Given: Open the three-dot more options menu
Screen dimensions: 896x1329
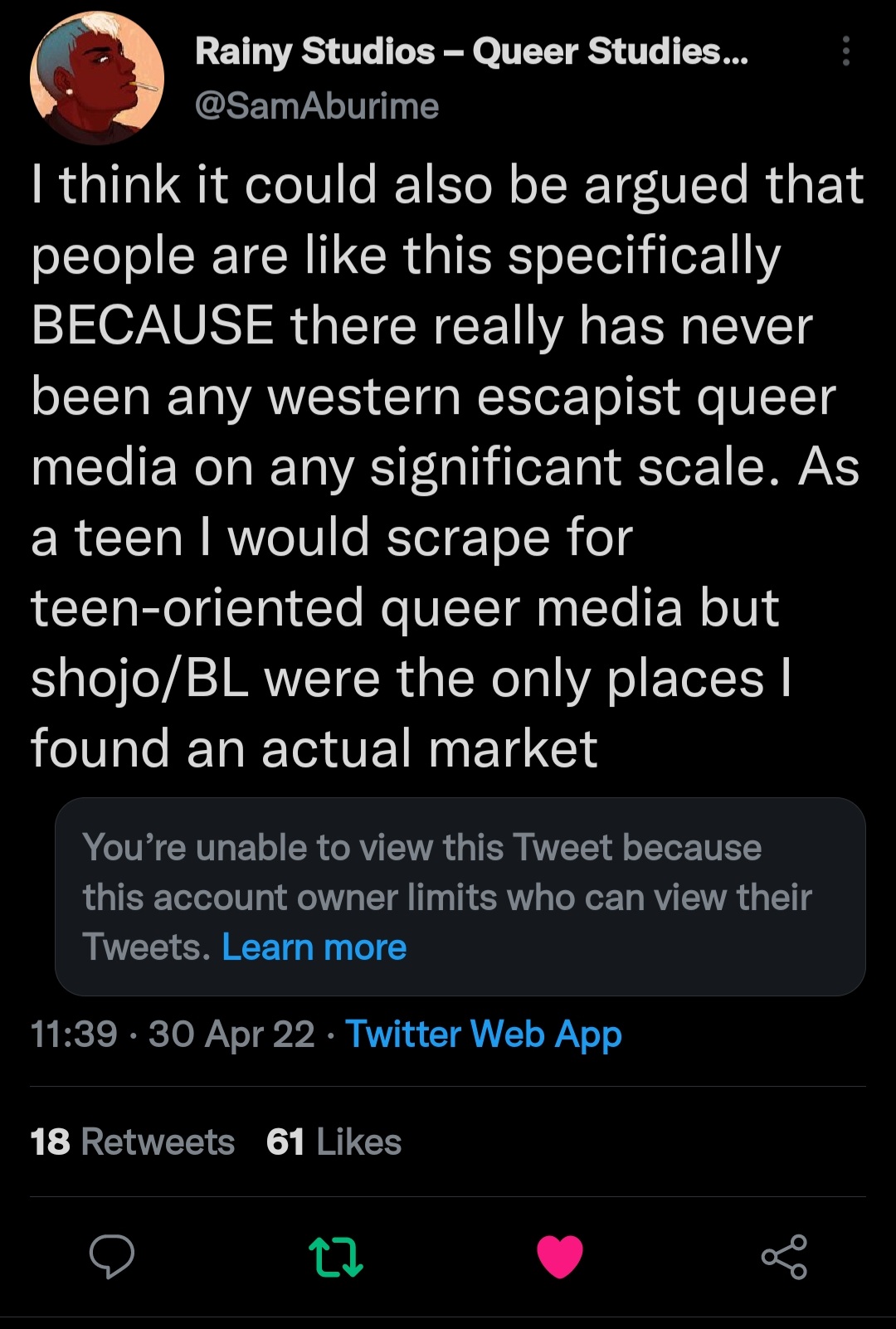Looking at the screenshot, I should pos(845,51).
